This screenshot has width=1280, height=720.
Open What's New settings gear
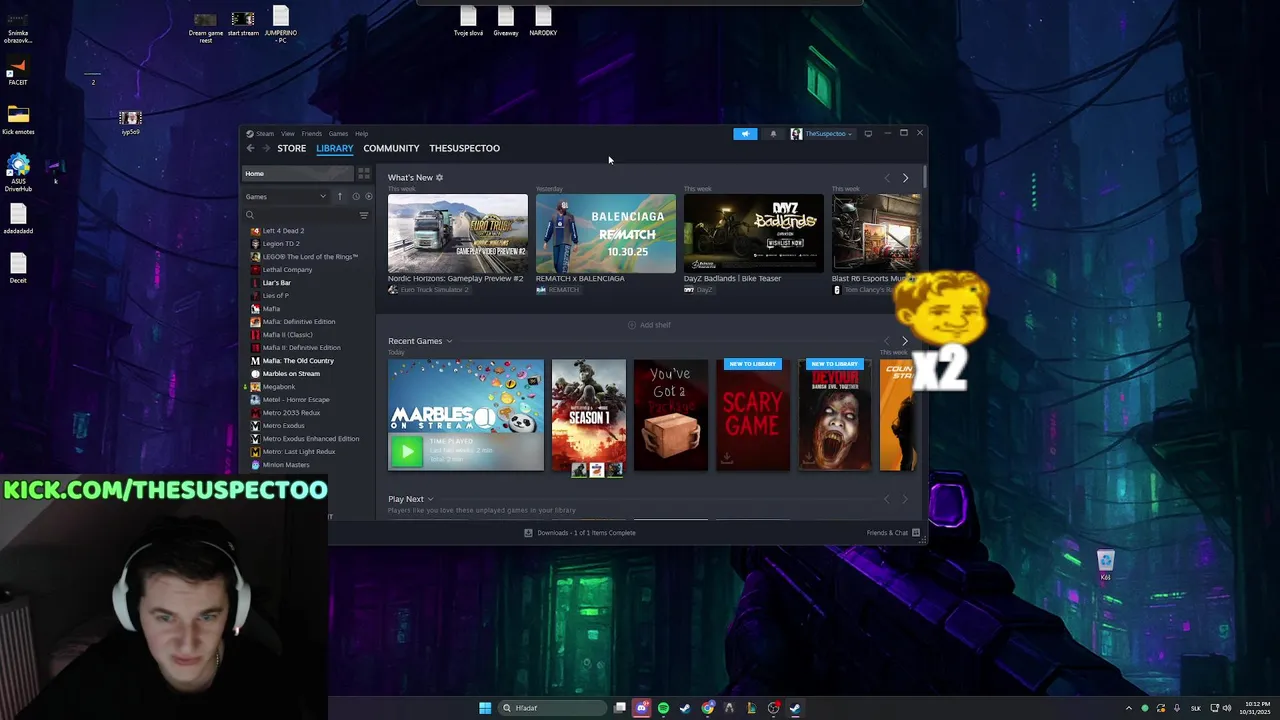[x=439, y=177]
